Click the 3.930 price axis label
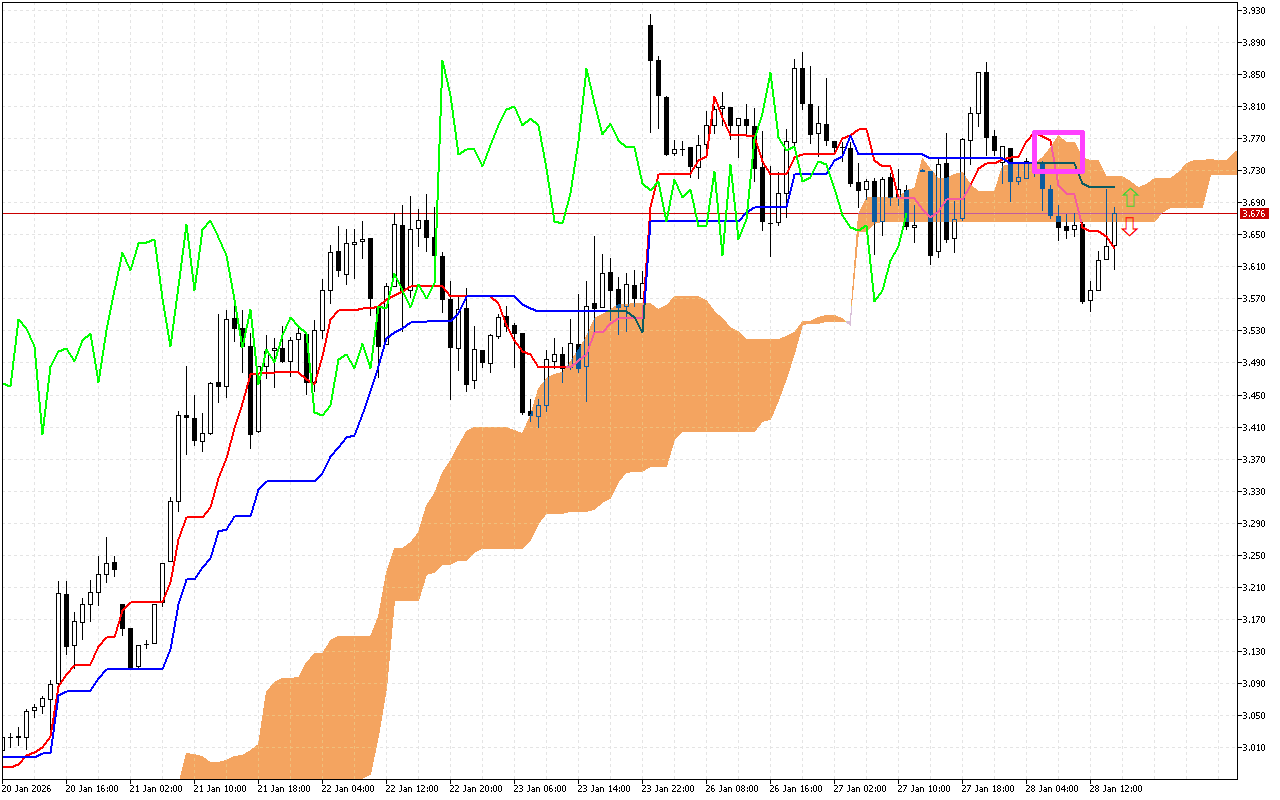Viewport: 1280px width, 800px height. pos(1253,10)
